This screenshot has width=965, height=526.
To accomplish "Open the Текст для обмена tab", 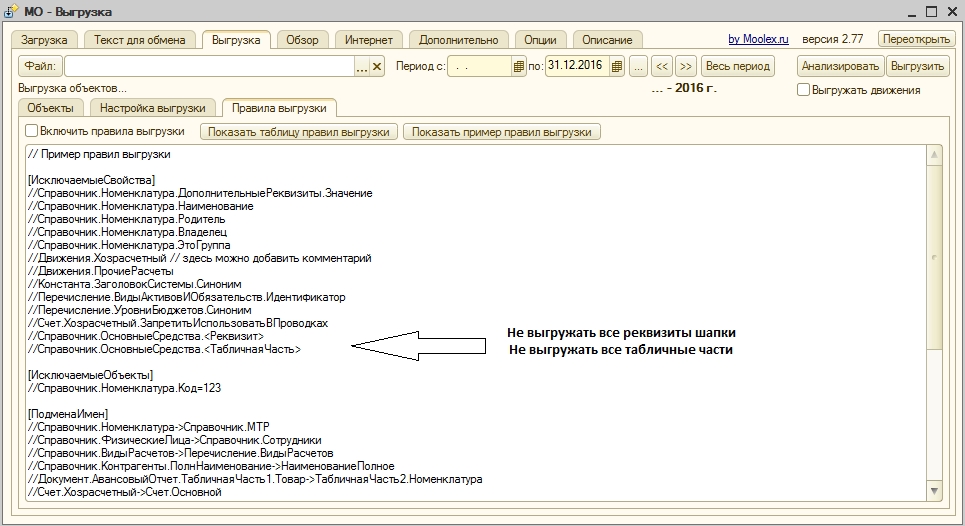I will pos(140,40).
